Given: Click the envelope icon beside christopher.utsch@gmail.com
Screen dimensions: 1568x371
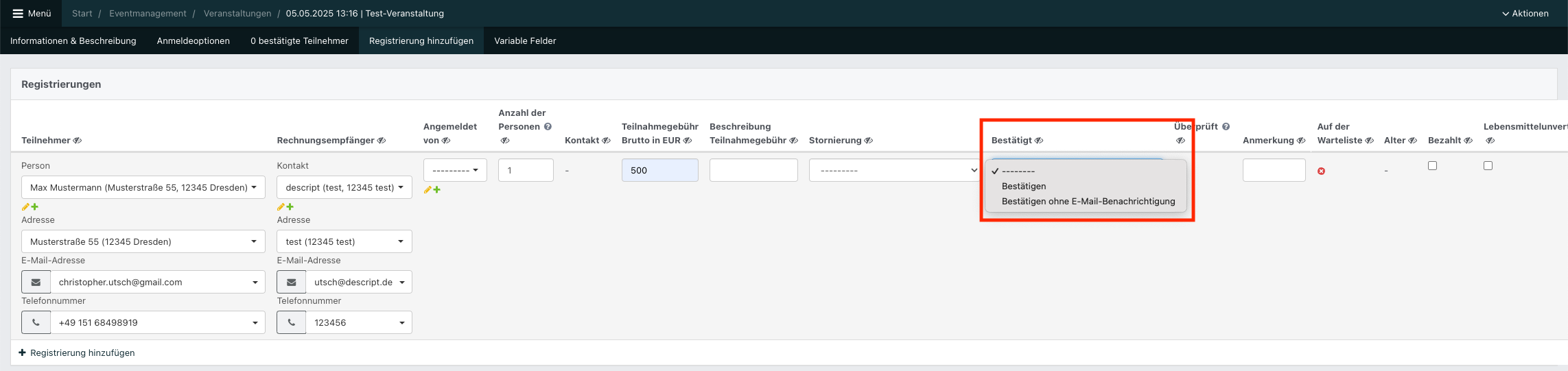Looking at the screenshot, I should pos(36,282).
